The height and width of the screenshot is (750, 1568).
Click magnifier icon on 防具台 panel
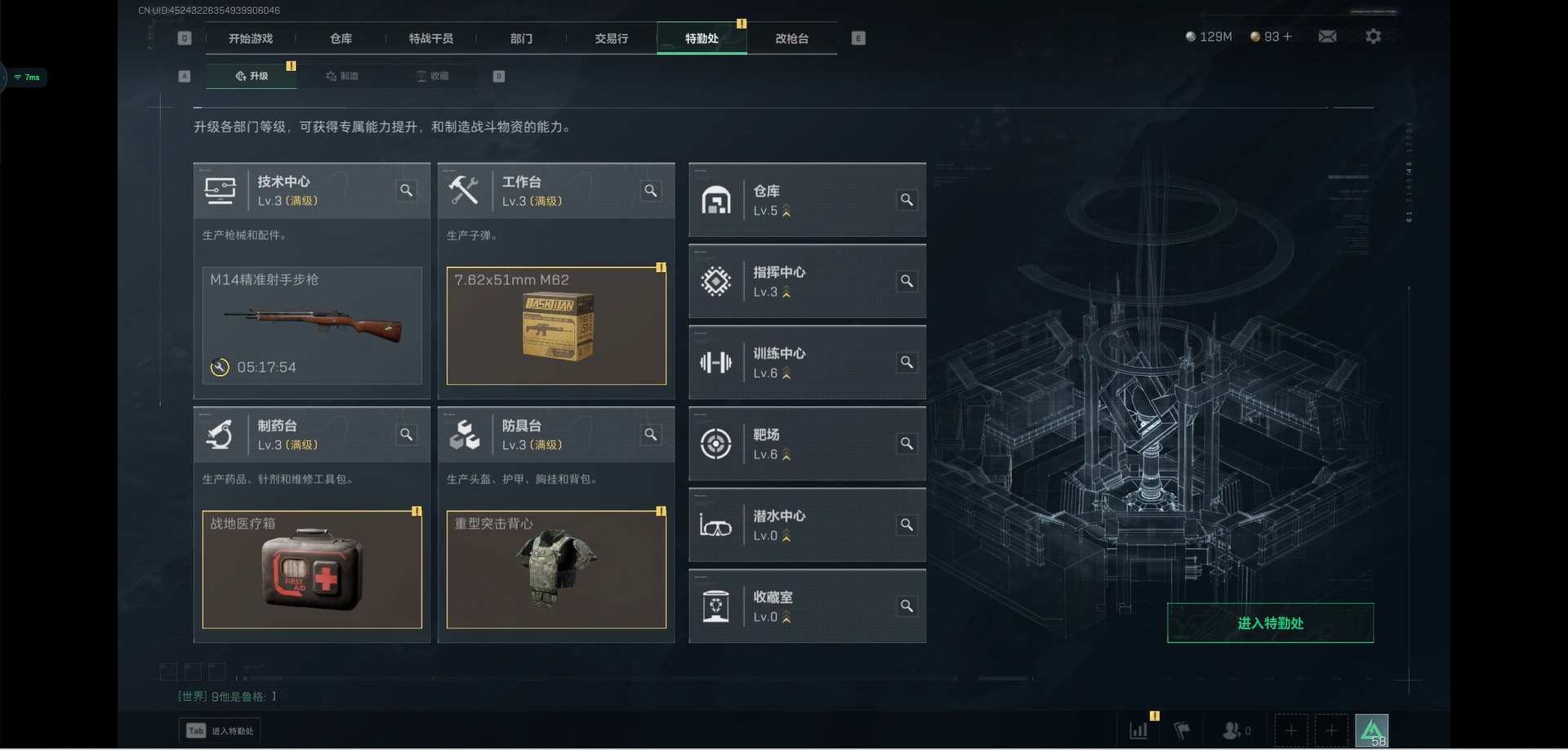tap(650, 435)
